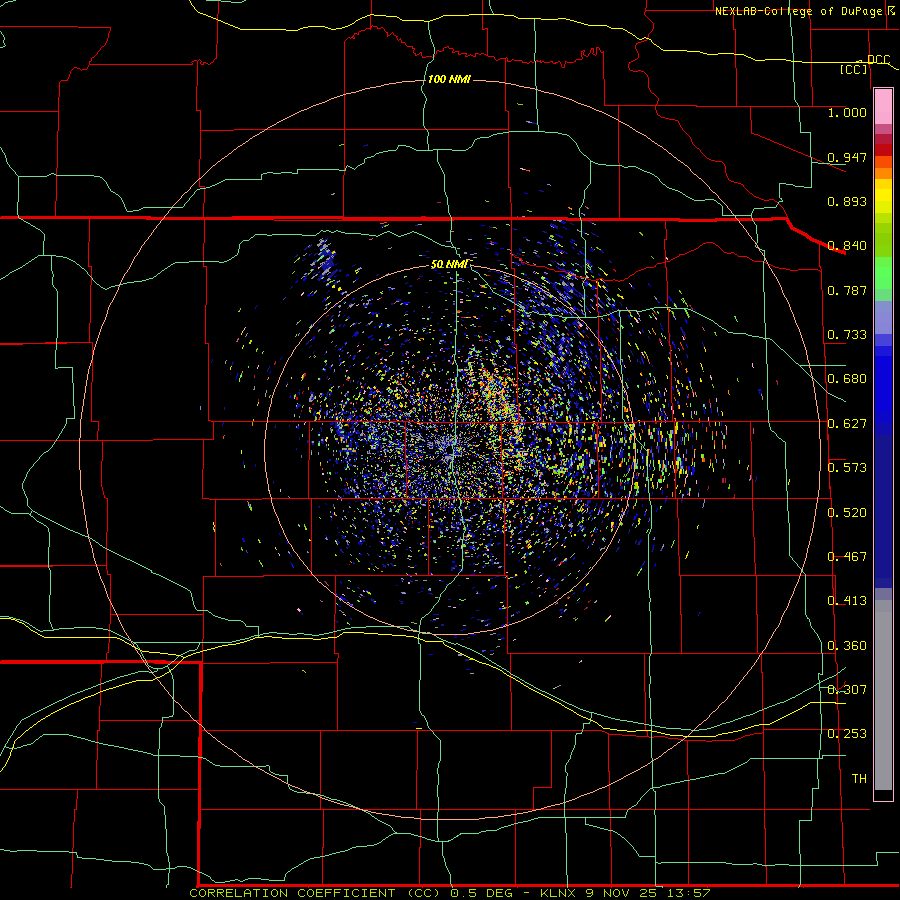Image resolution: width=900 pixels, height=900 pixels.
Task: Click the 0.573 legend value
Action: (847, 468)
